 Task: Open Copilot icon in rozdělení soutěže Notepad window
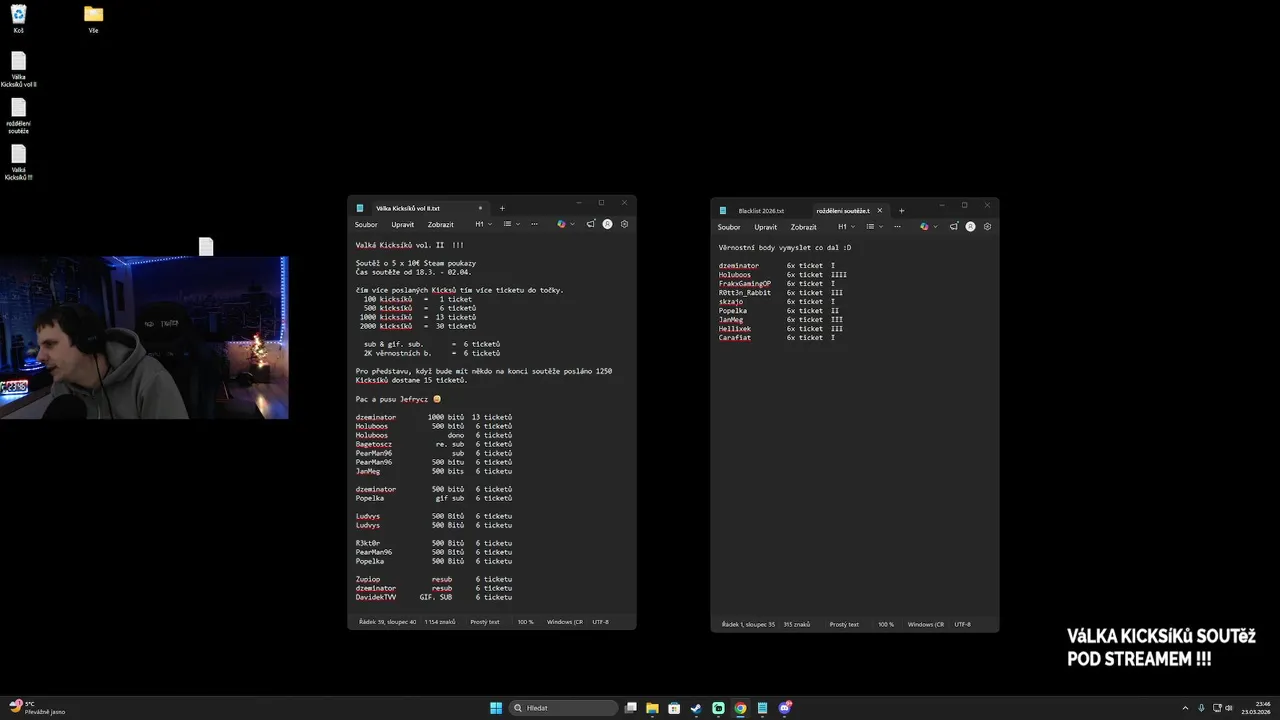point(924,226)
